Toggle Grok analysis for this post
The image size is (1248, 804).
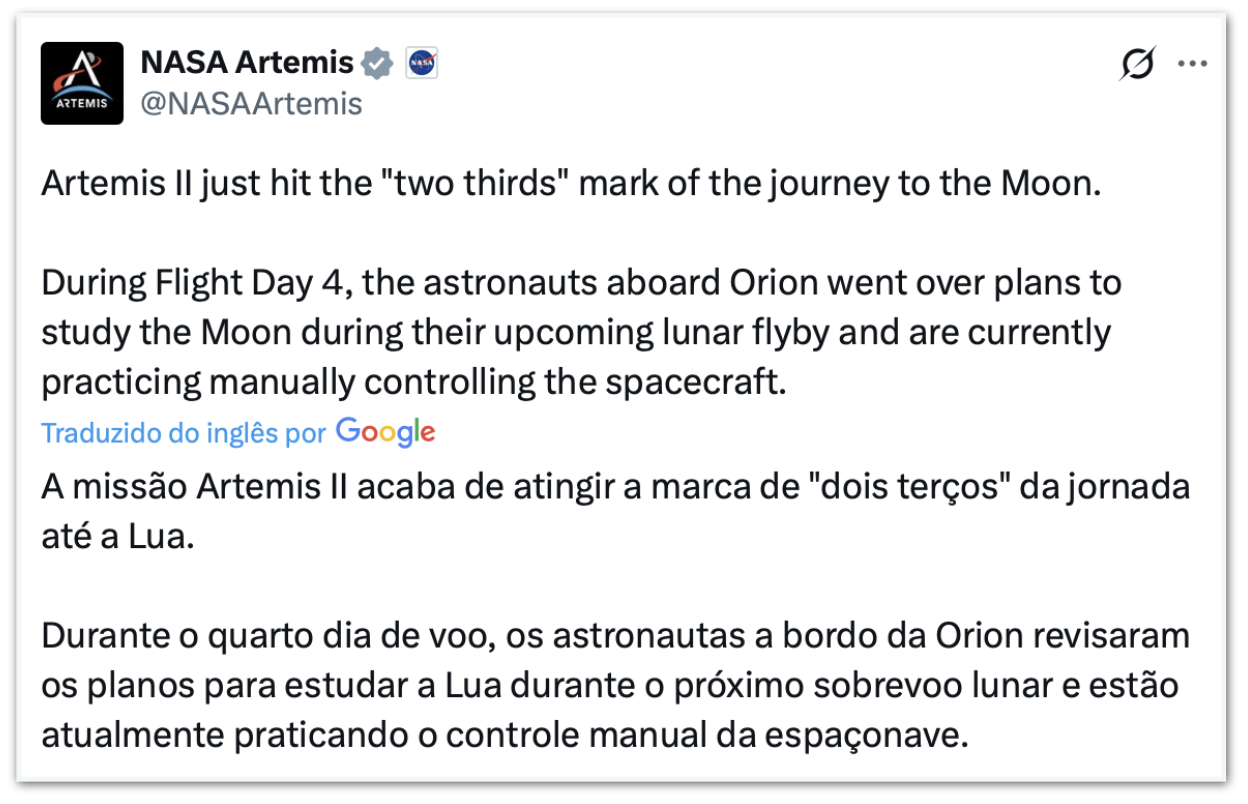pos(1135,62)
